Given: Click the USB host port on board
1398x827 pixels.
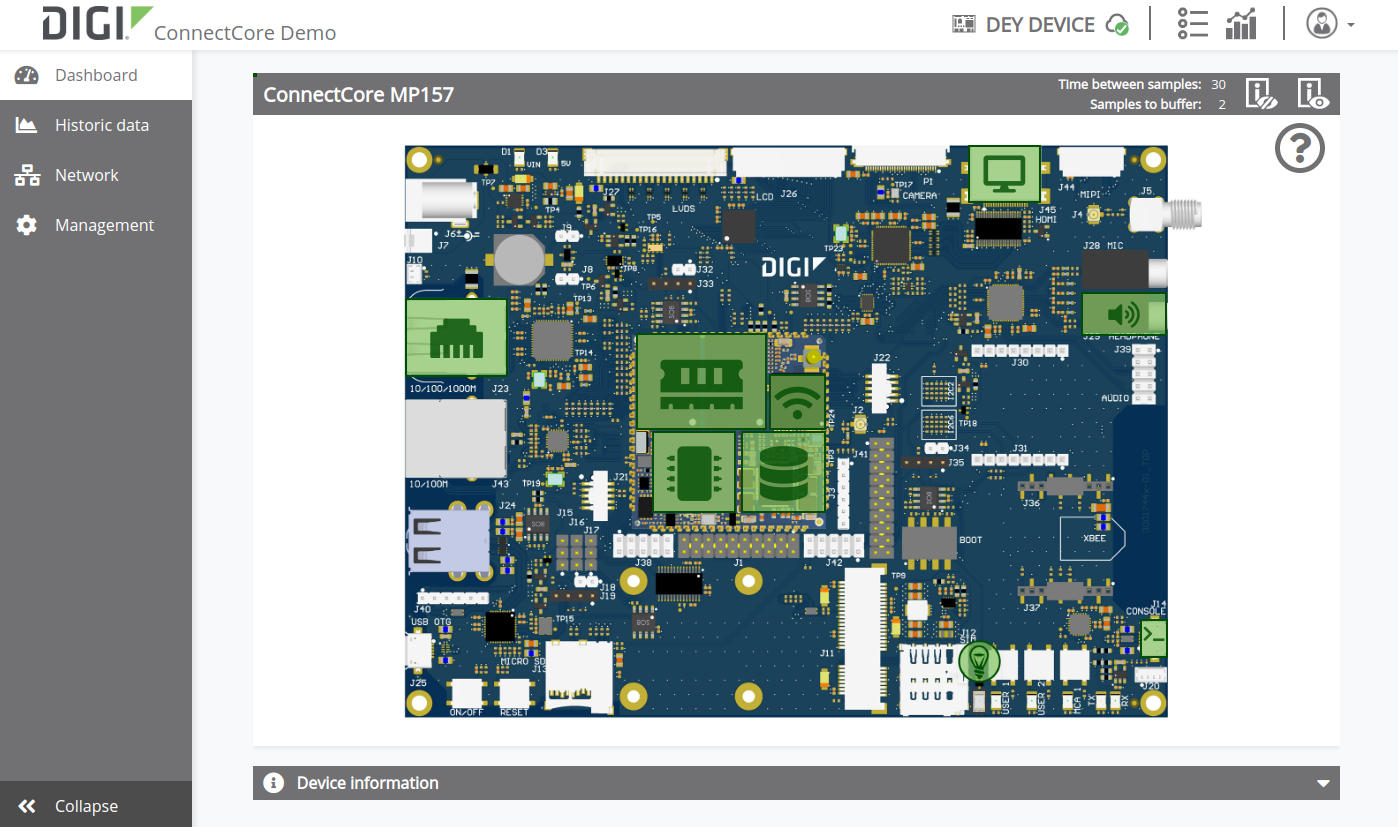Looking at the screenshot, I should (449, 541).
